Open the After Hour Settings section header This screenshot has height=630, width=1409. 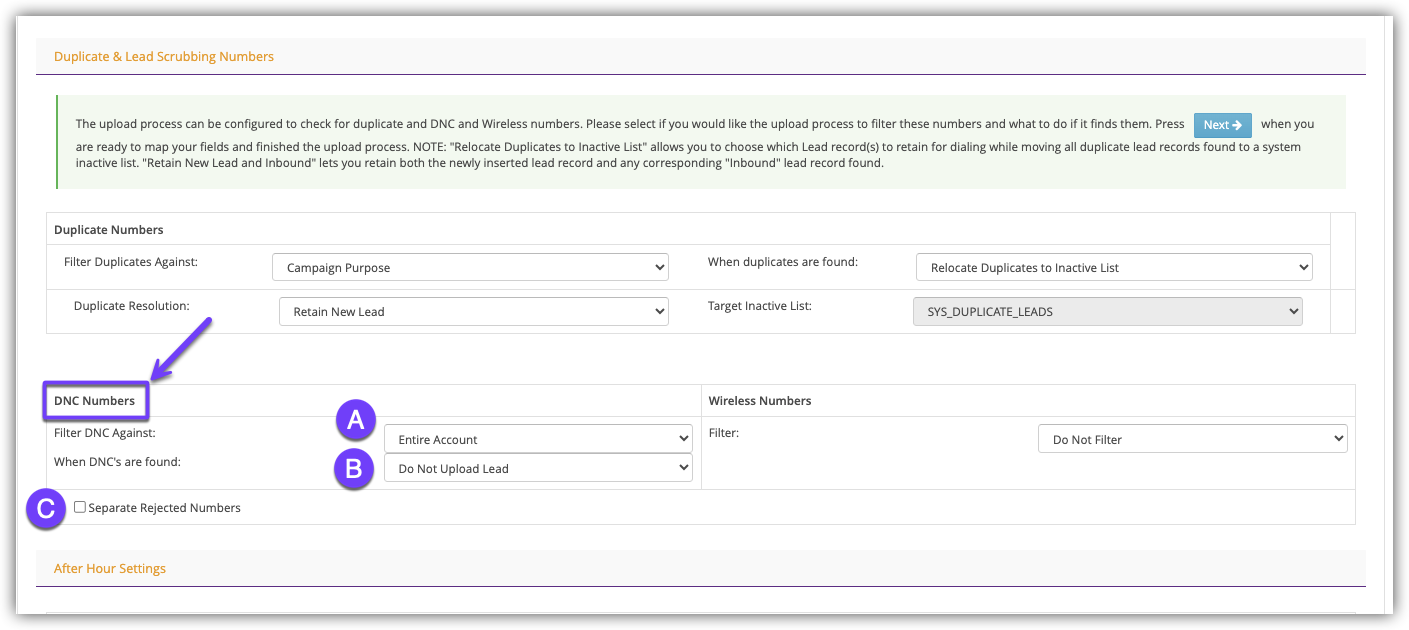click(110, 569)
